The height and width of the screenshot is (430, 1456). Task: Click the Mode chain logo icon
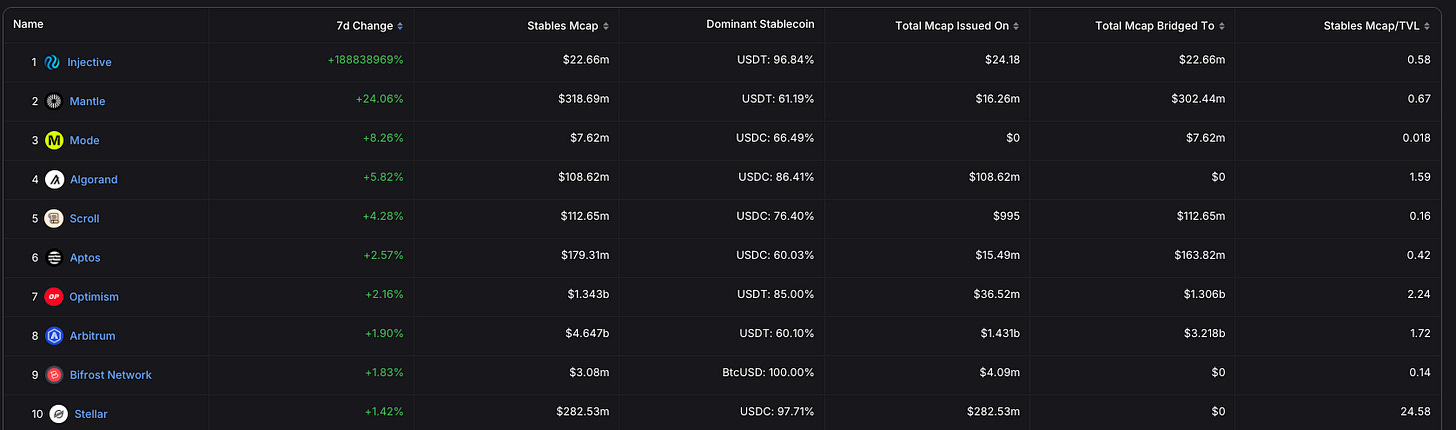click(54, 140)
